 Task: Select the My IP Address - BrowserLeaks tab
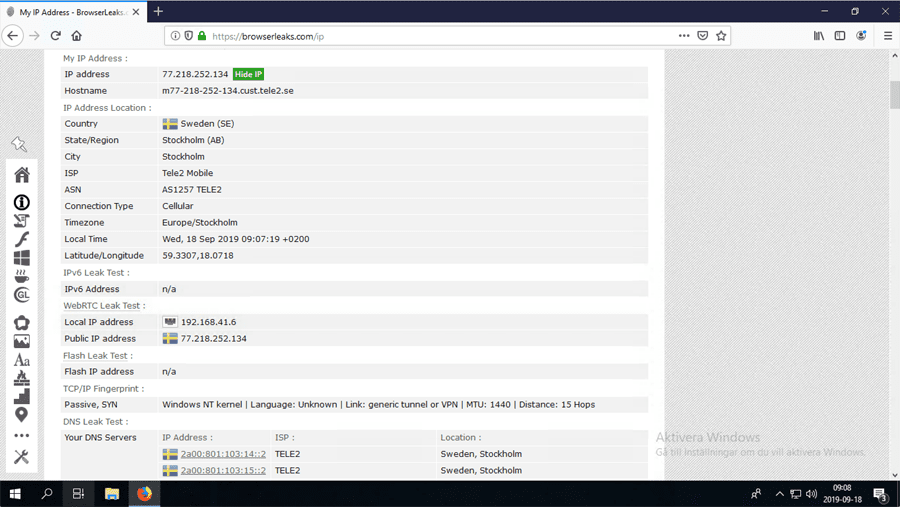[73, 11]
